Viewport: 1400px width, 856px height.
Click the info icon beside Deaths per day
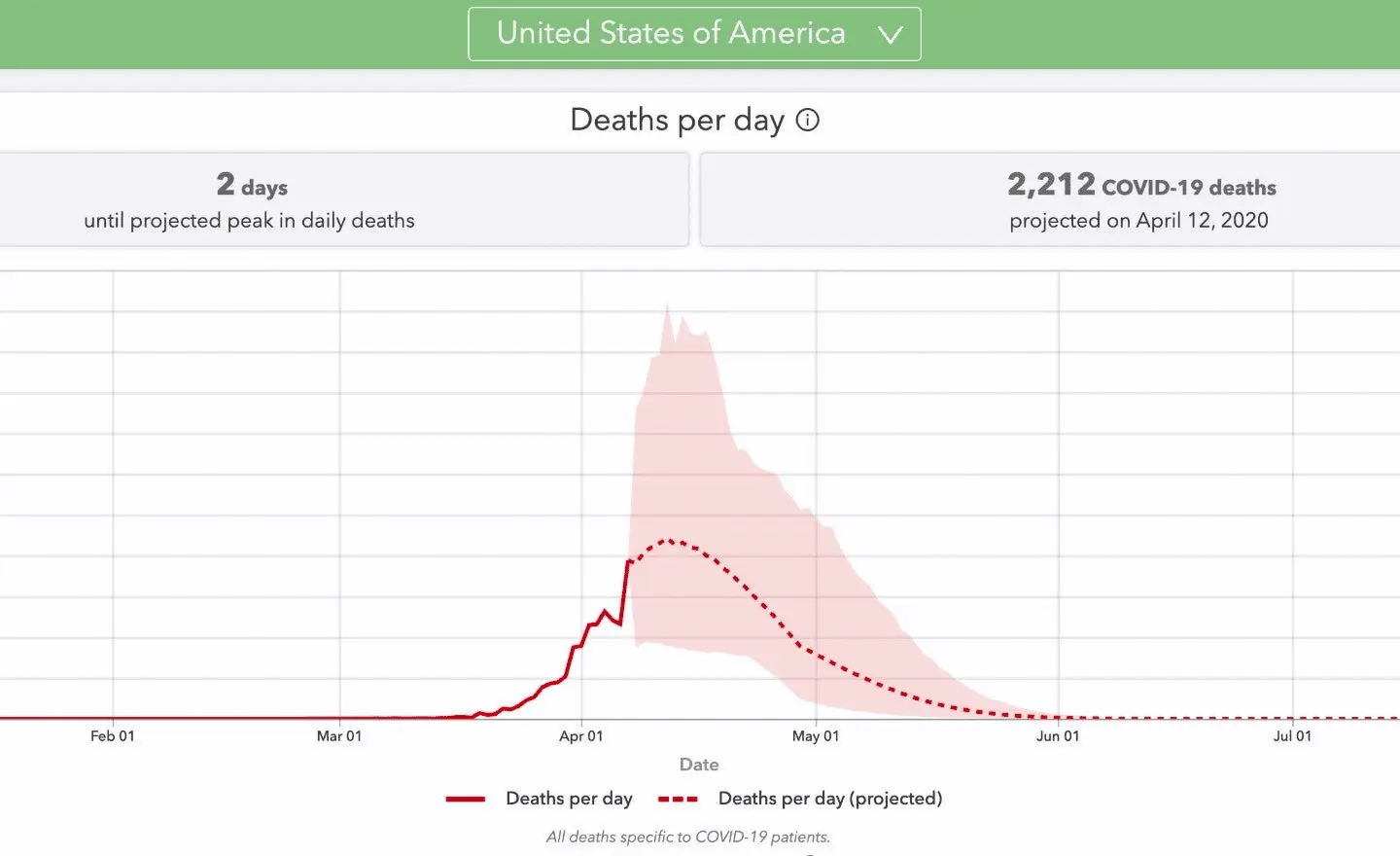pos(807,120)
